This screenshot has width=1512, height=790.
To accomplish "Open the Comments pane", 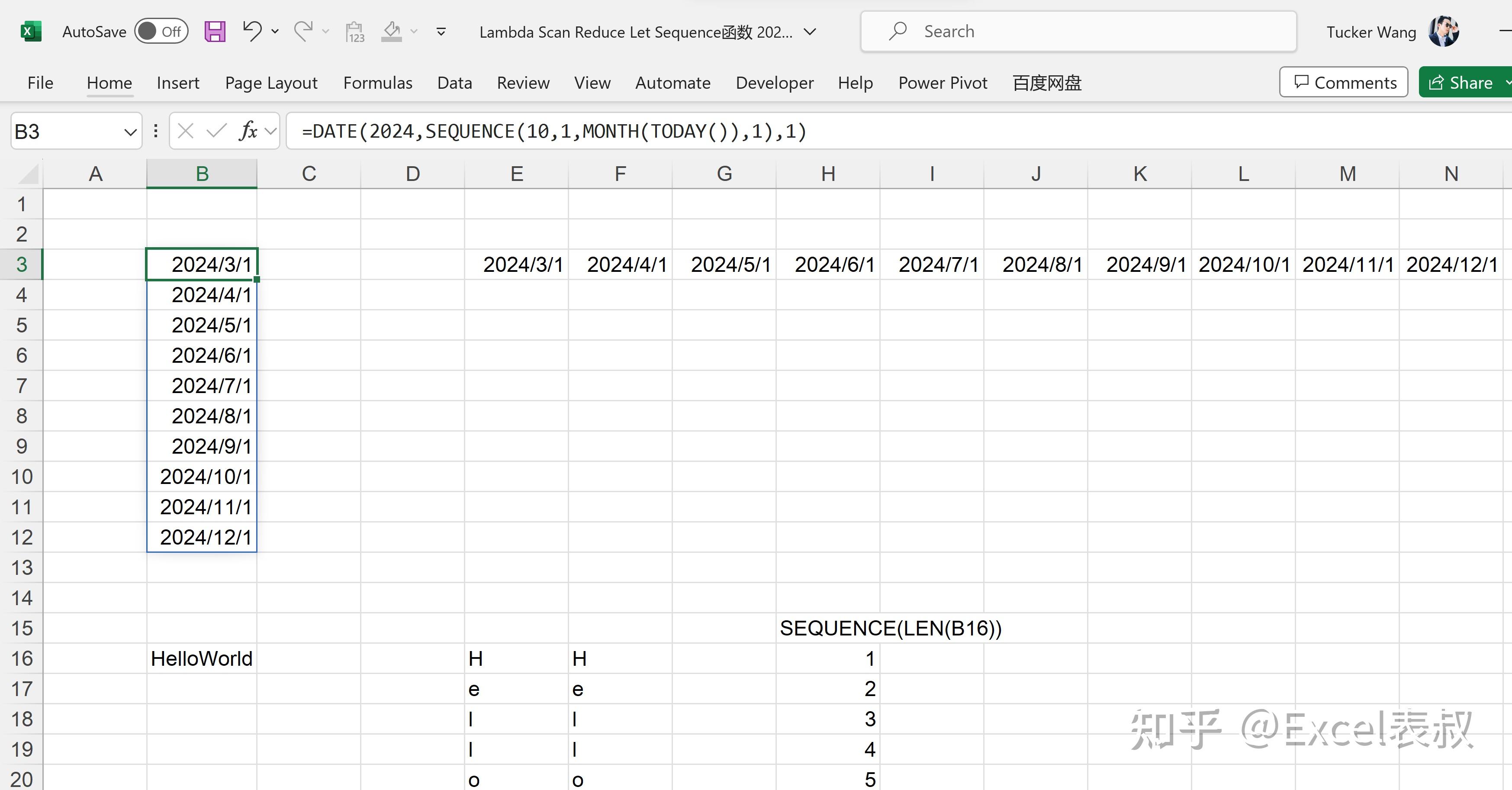I will (x=1344, y=82).
